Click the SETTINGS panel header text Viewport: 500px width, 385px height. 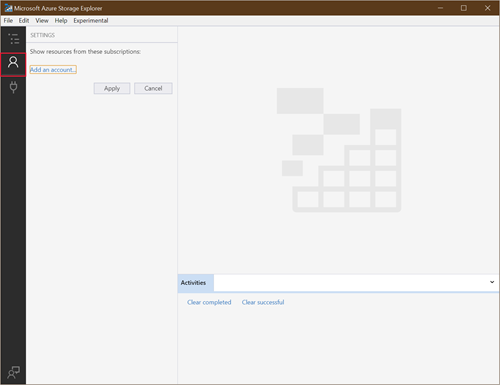[43, 35]
